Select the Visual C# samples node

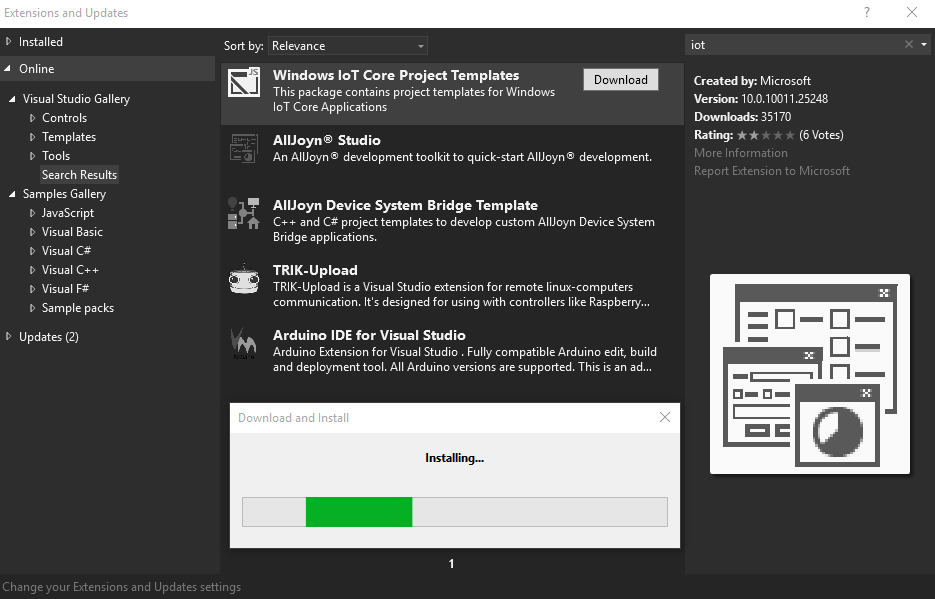tap(66, 251)
